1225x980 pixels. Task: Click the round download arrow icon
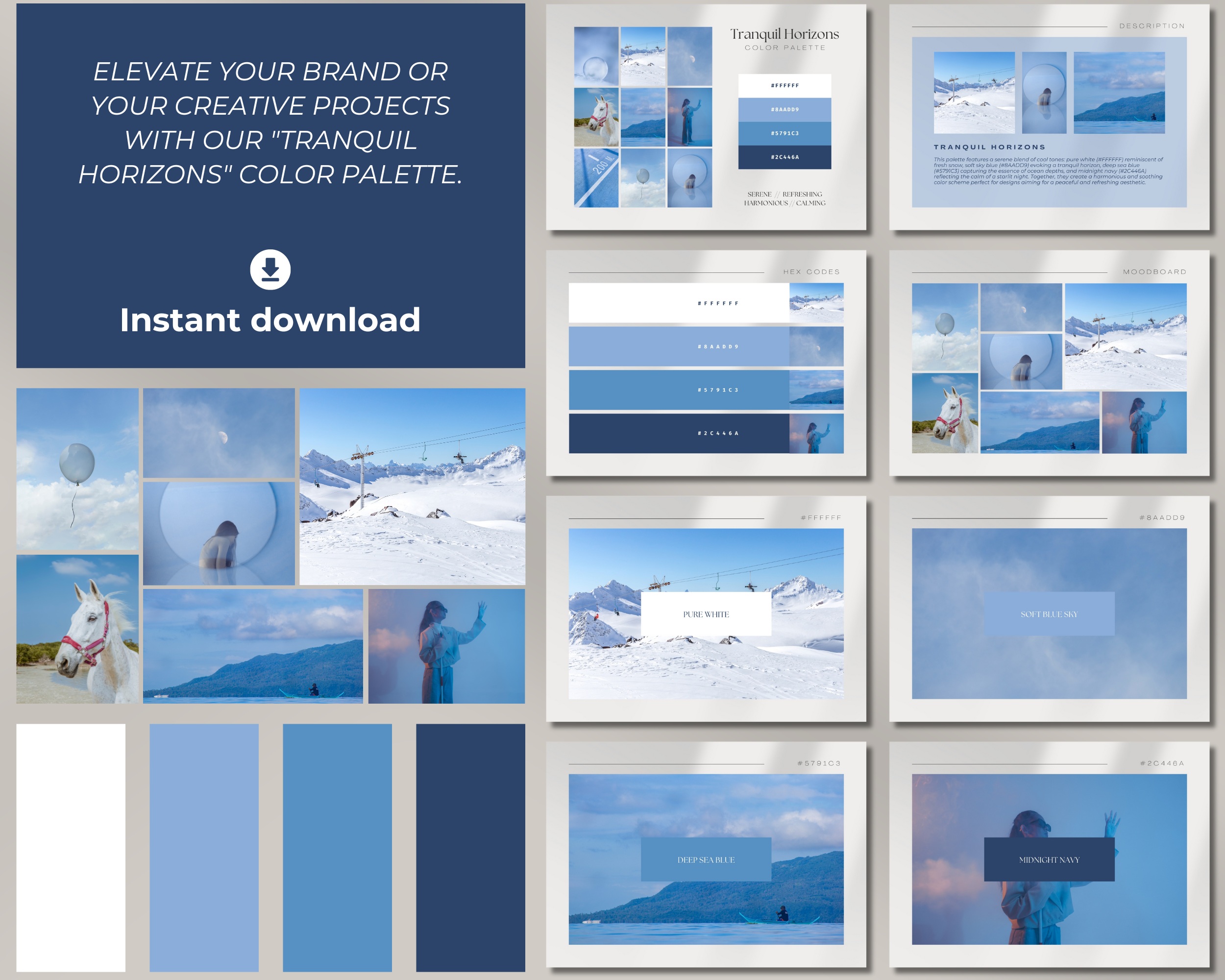point(270,269)
